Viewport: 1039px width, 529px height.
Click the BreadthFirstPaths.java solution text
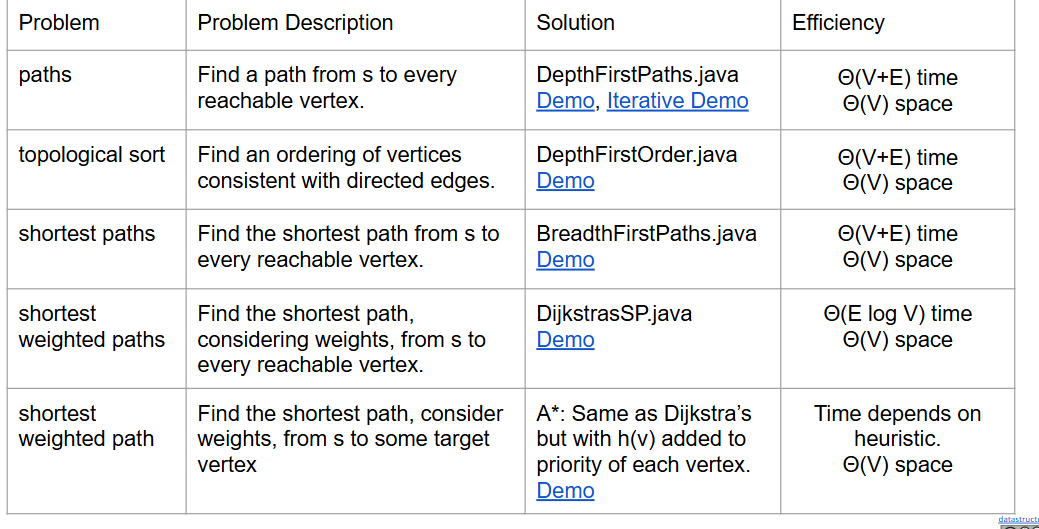(646, 234)
